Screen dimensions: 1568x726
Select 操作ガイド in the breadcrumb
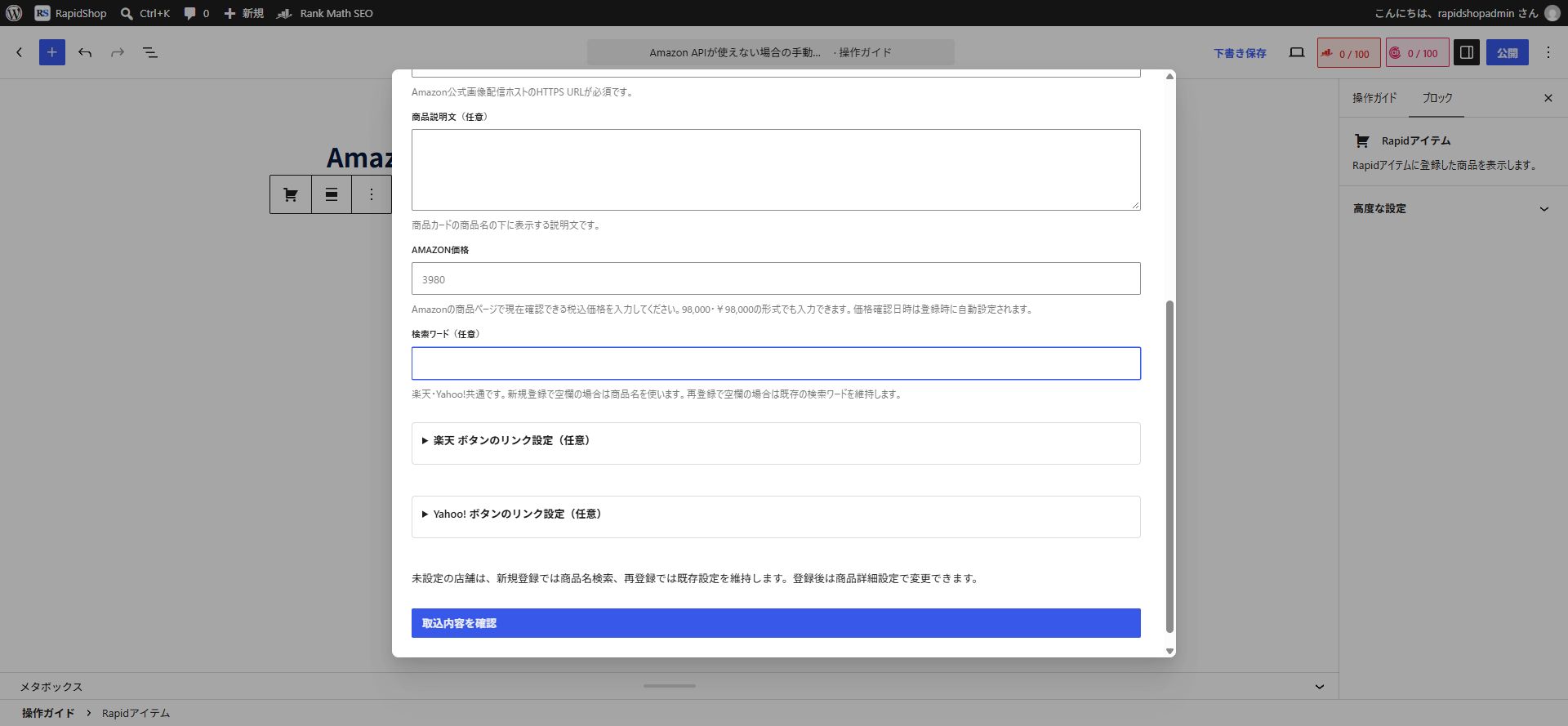48,713
